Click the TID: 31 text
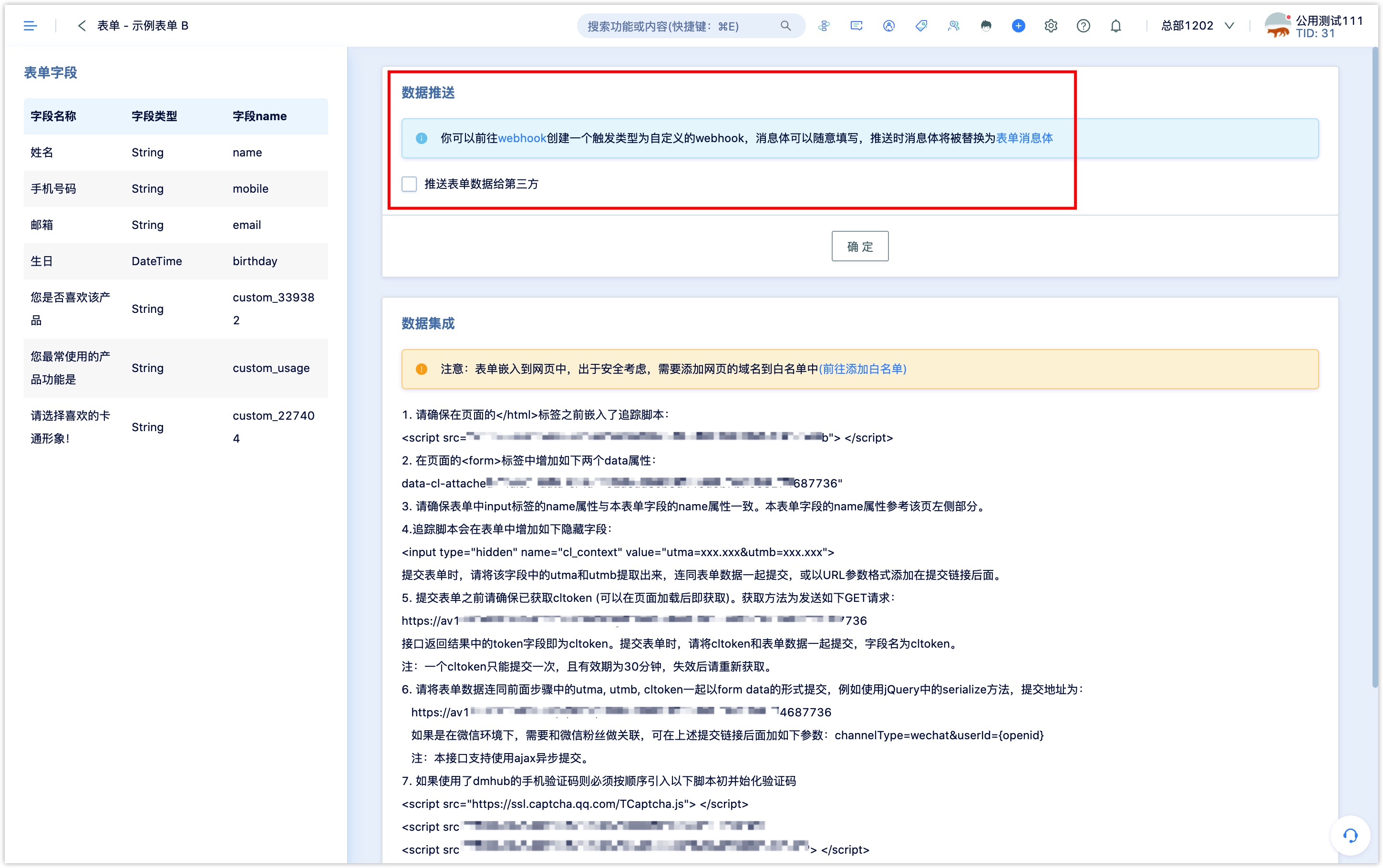The height and width of the screenshot is (868, 1383). pos(1315,33)
